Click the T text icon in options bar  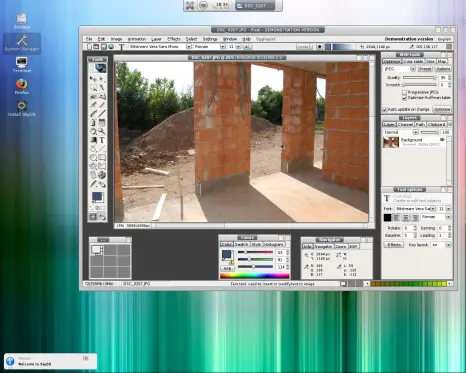coord(122,47)
